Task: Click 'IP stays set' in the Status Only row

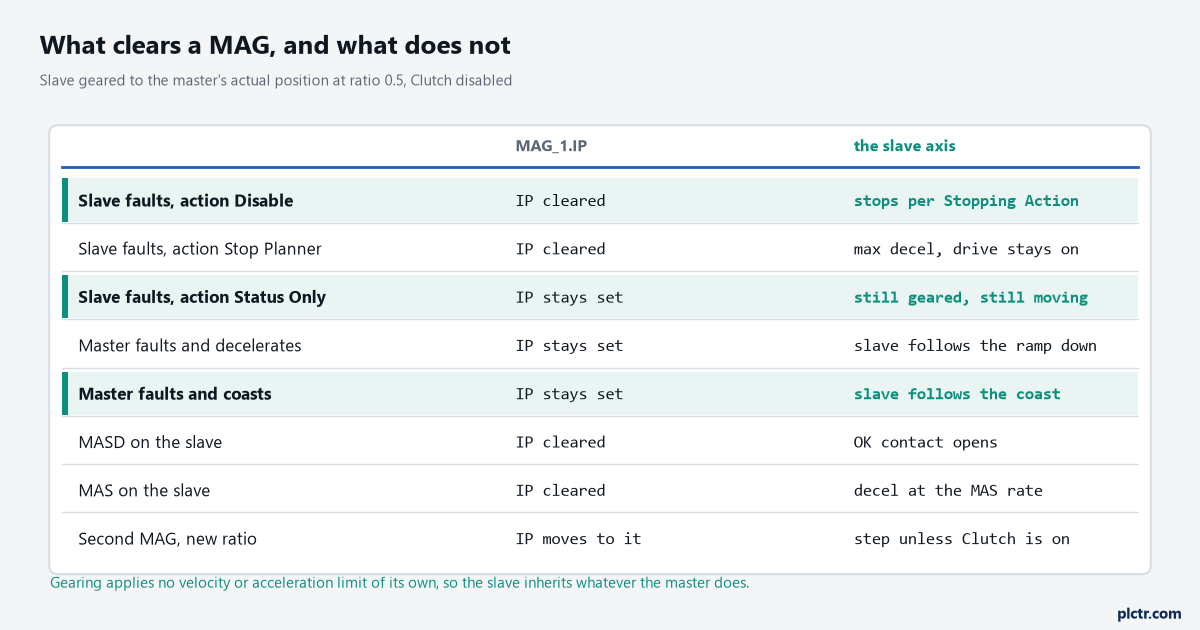Action: click(x=569, y=297)
